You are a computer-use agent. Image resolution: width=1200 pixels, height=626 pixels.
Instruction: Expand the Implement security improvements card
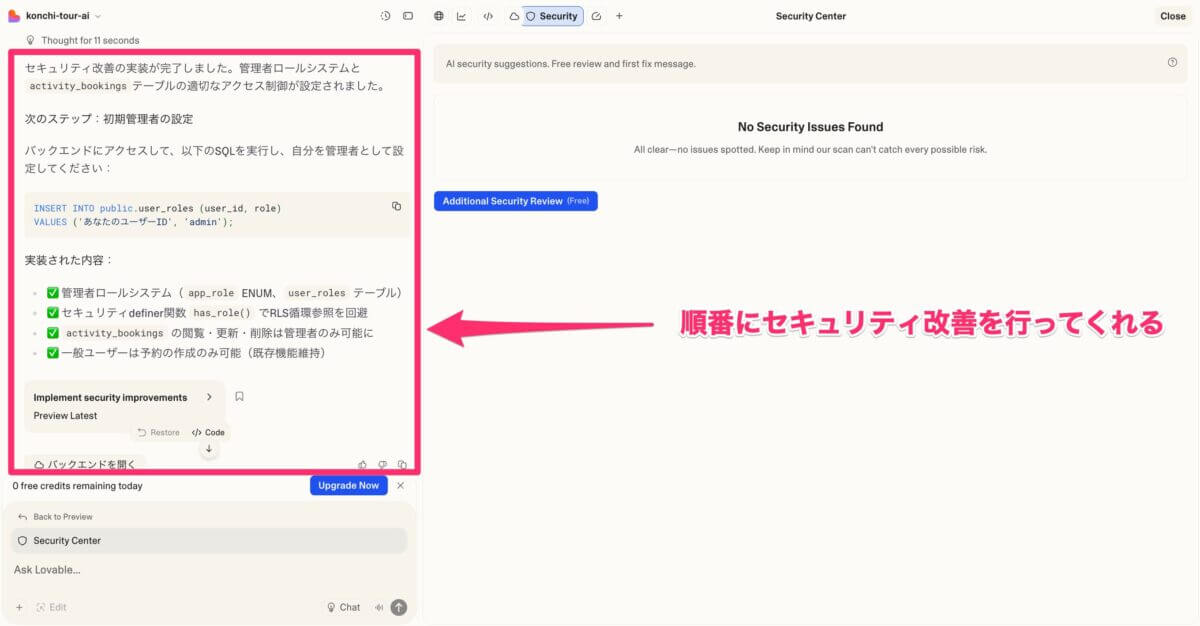pyautogui.click(x=209, y=397)
